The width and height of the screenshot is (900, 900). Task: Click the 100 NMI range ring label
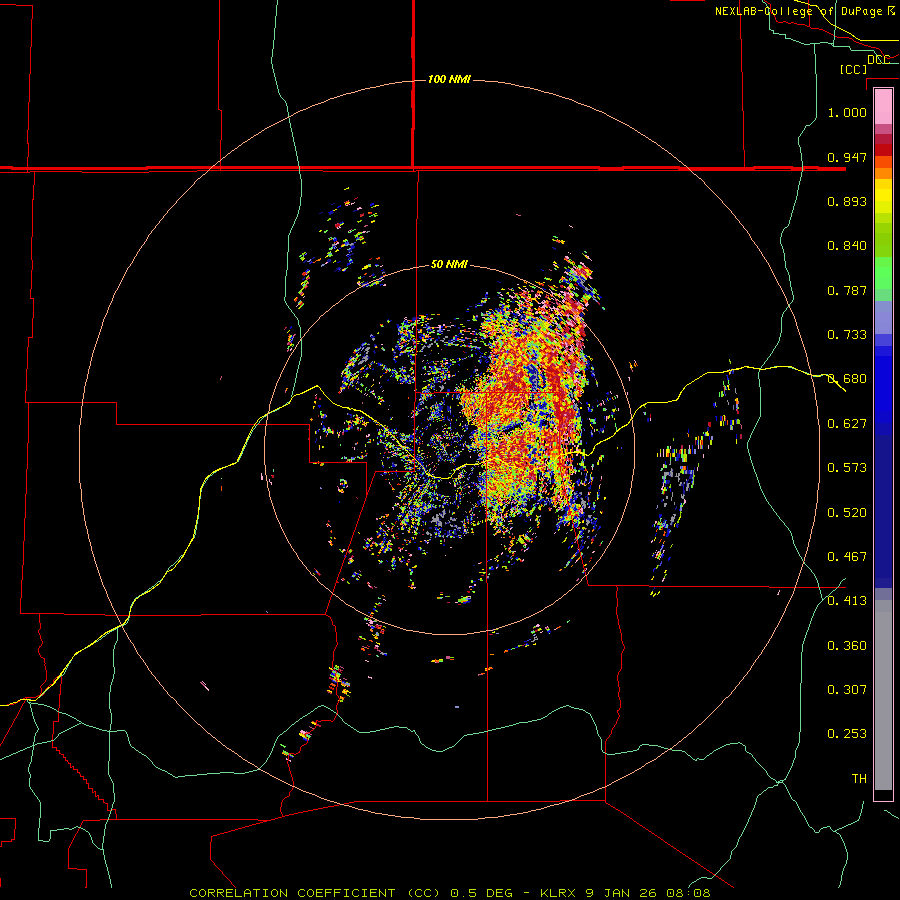click(x=449, y=79)
